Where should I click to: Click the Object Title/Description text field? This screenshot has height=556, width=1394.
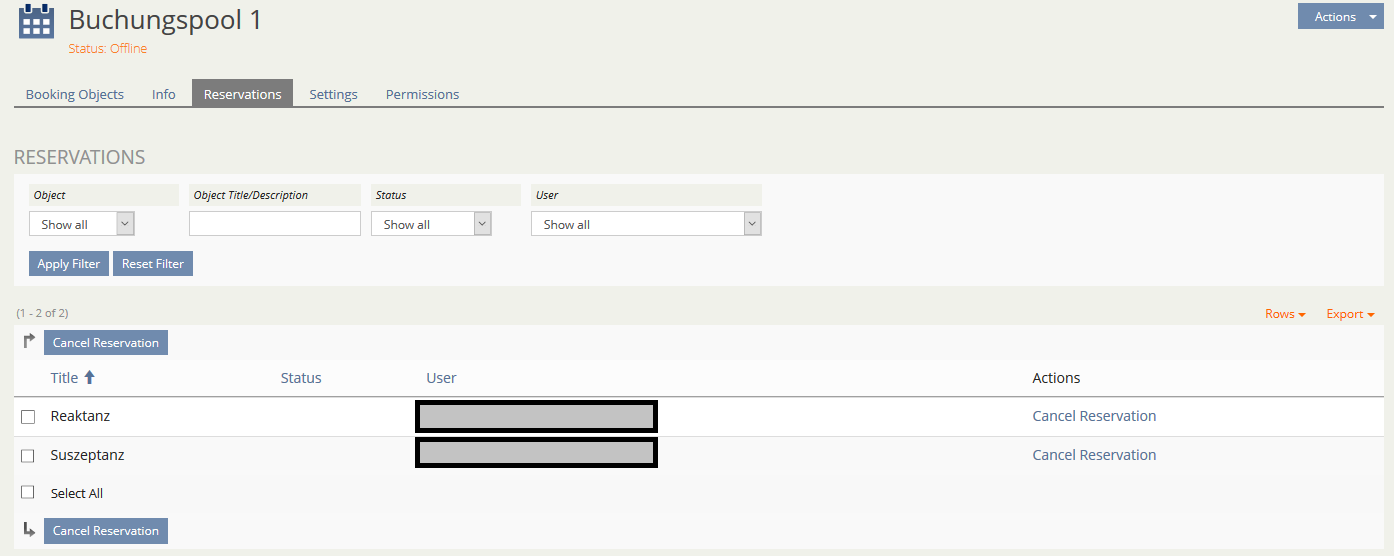[x=275, y=224]
